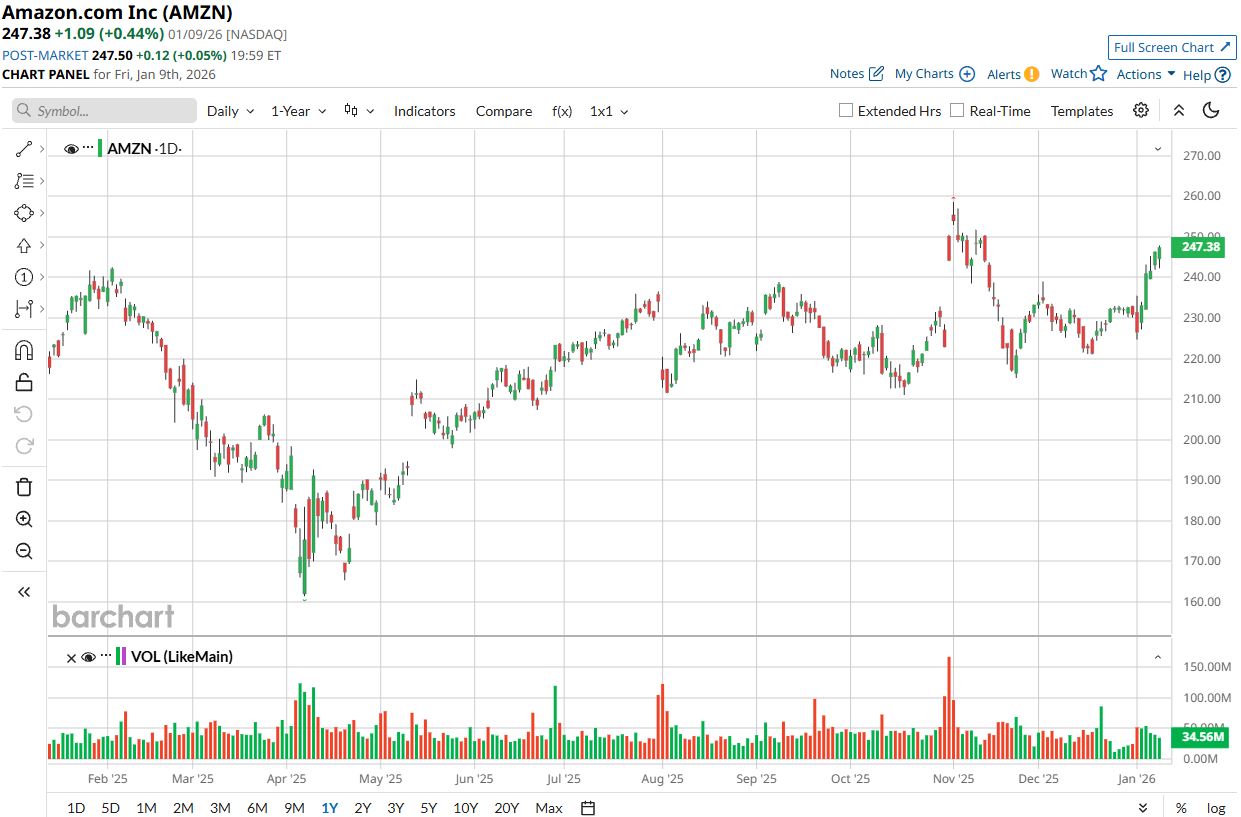Click the Alerts link
Image resolution: width=1241 pixels, height=817 pixels.
tap(1004, 74)
